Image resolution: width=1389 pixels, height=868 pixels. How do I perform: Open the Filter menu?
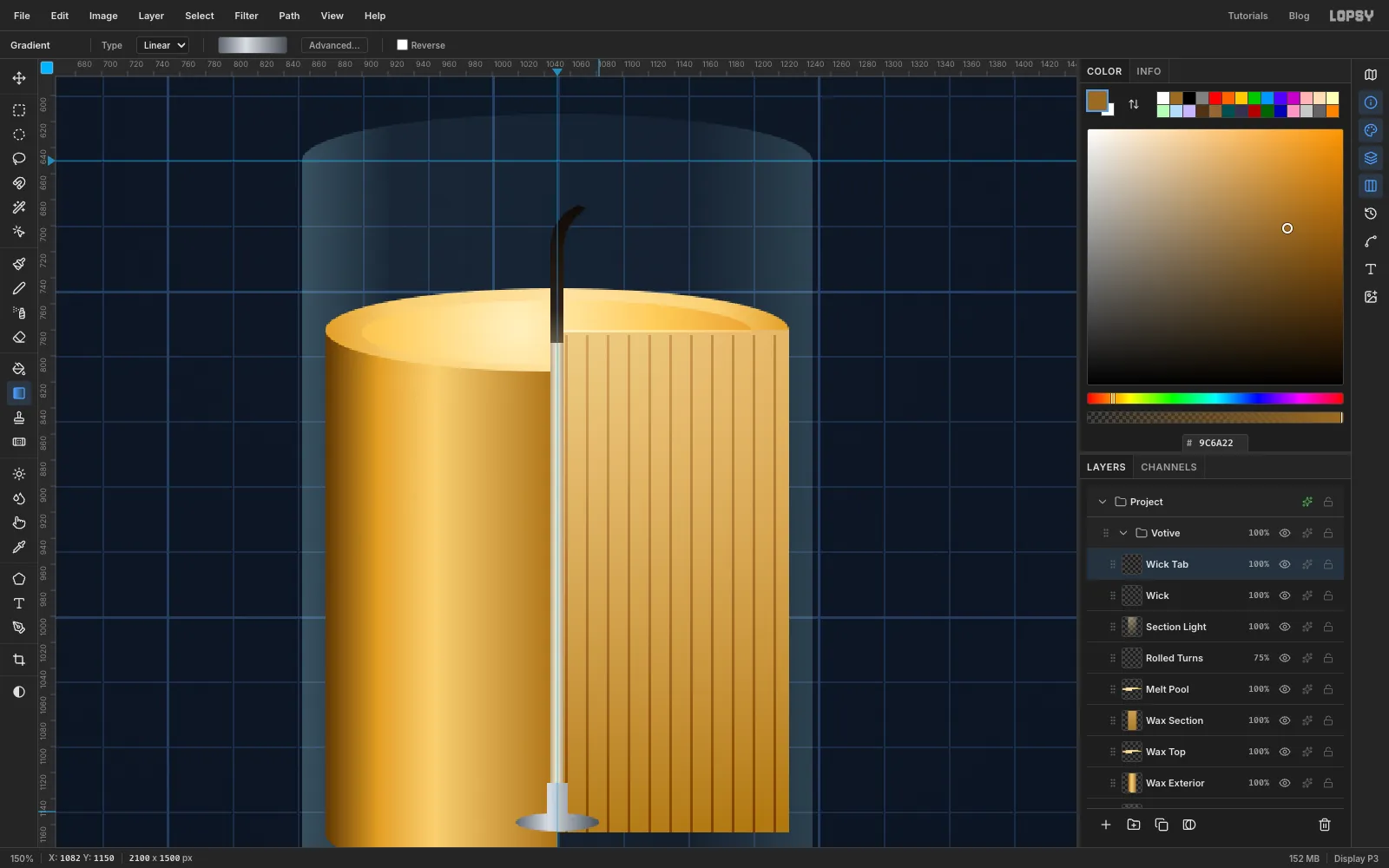coord(247,16)
